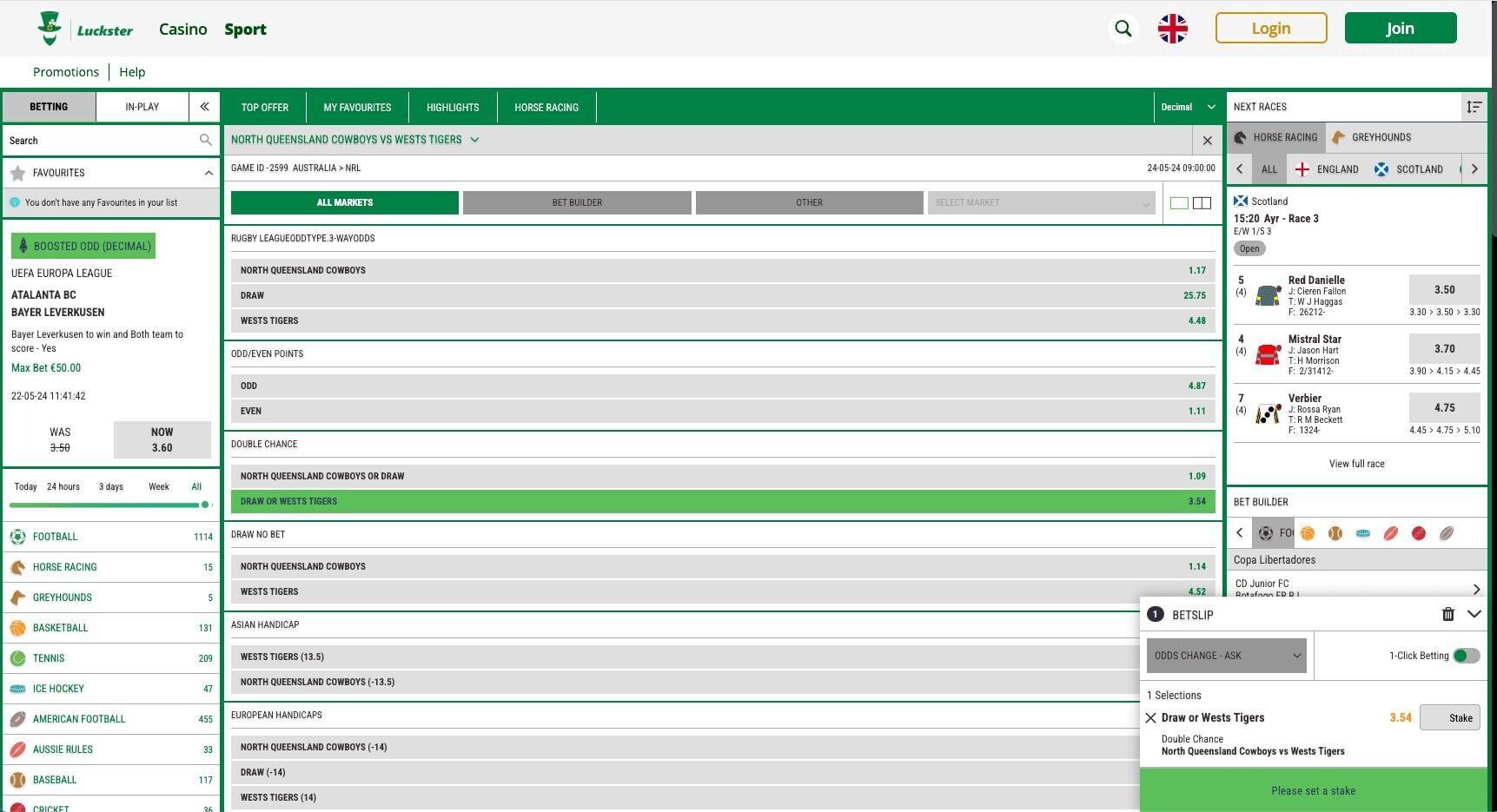Viewport: 1497px width, 812px height.
Task: Click the Luckster logo
Action: click(85, 29)
